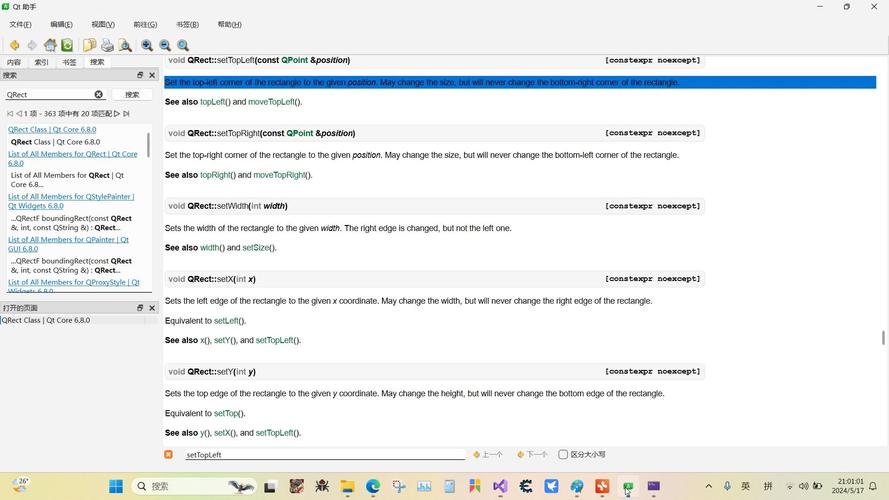This screenshot has height=500, width=889.
Task: Click the 搜索 button beside QRect field
Action: (x=132, y=95)
